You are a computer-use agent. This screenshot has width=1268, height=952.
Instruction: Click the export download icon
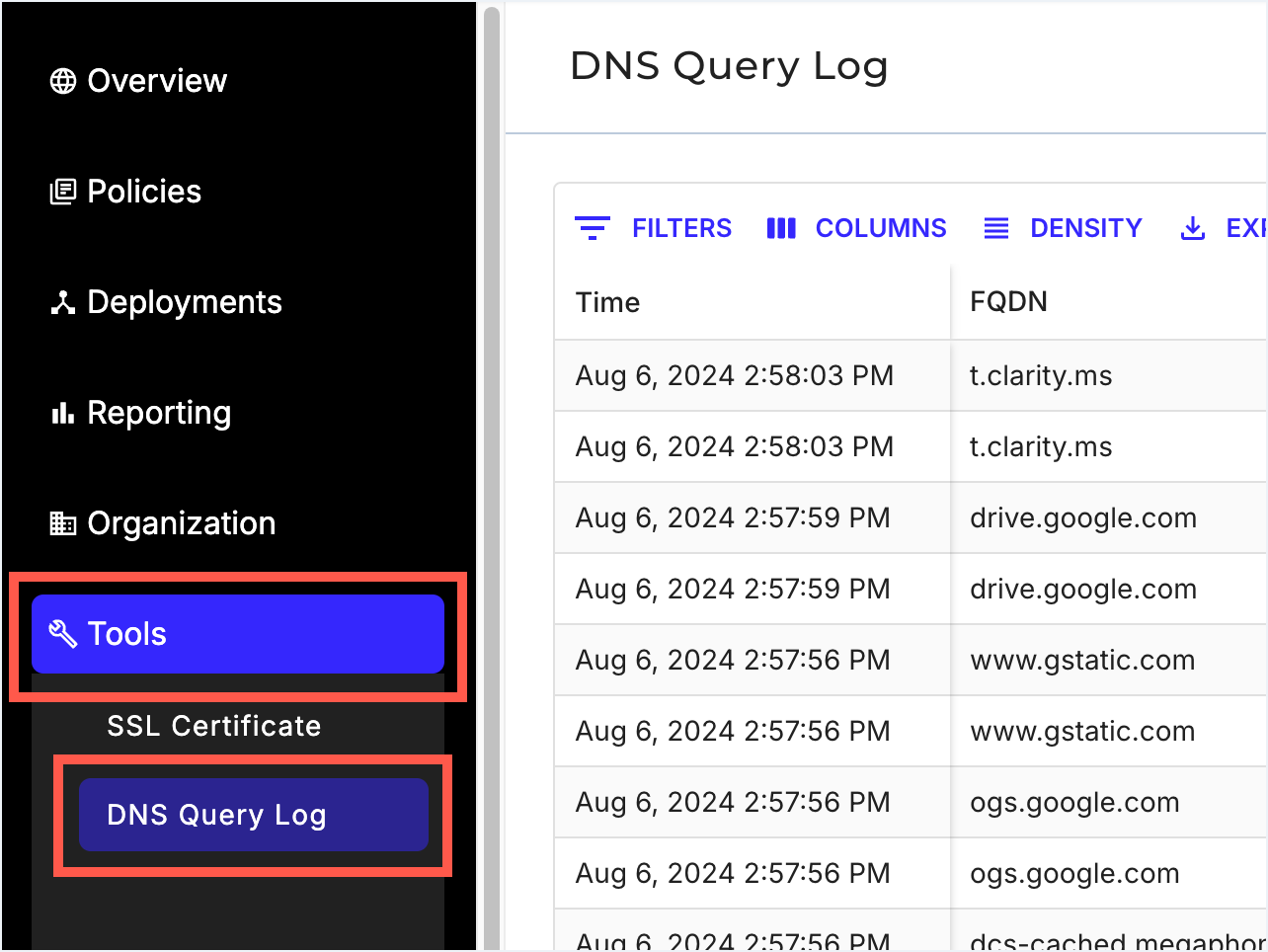(x=1193, y=228)
